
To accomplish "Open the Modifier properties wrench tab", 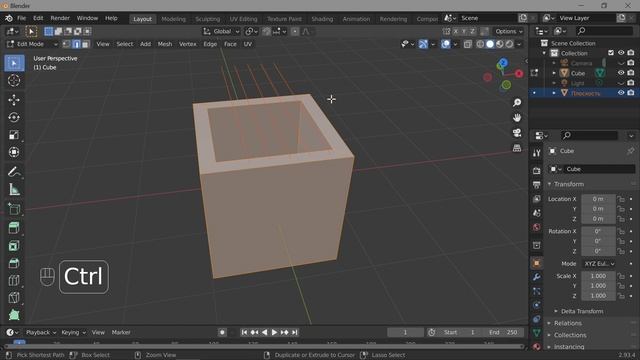I will tap(536, 277).
